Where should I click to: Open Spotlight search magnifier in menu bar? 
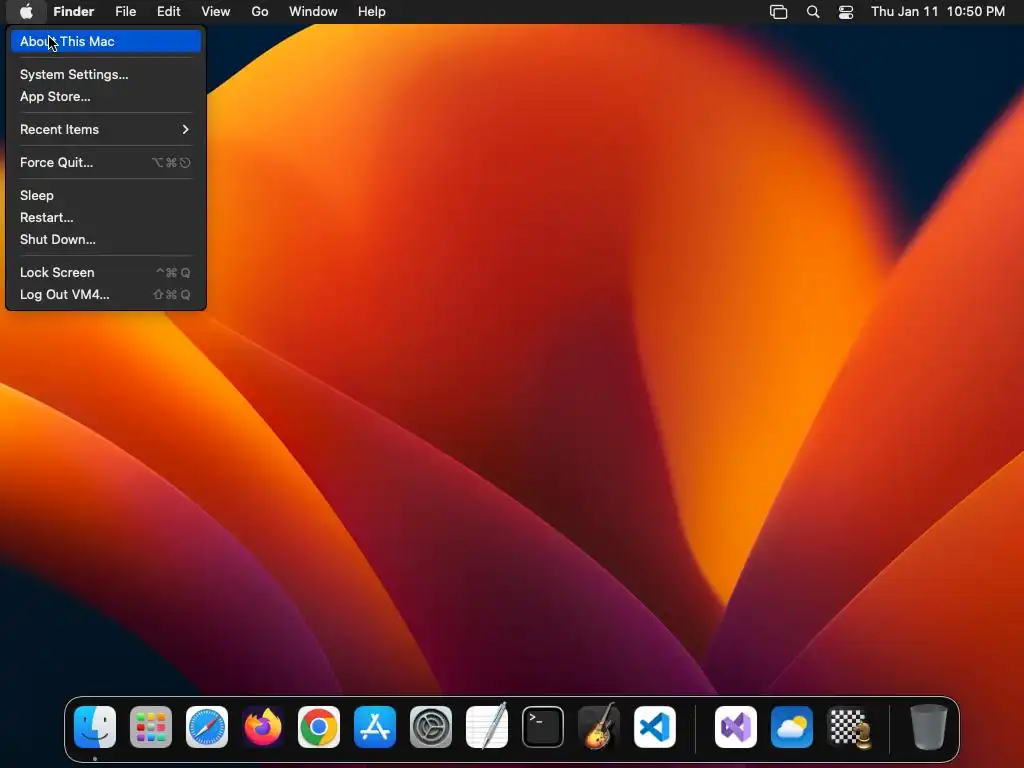pyautogui.click(x=813, y=12)
